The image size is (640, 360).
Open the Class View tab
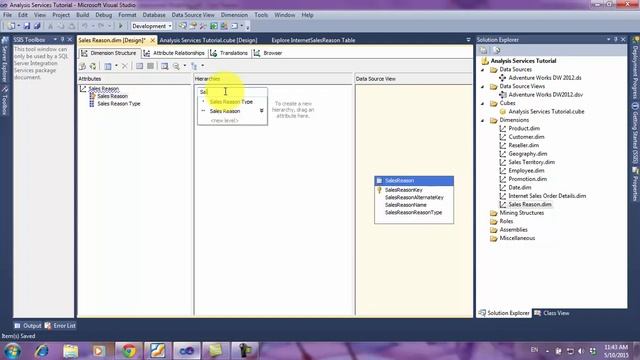(x=551, y=313)
